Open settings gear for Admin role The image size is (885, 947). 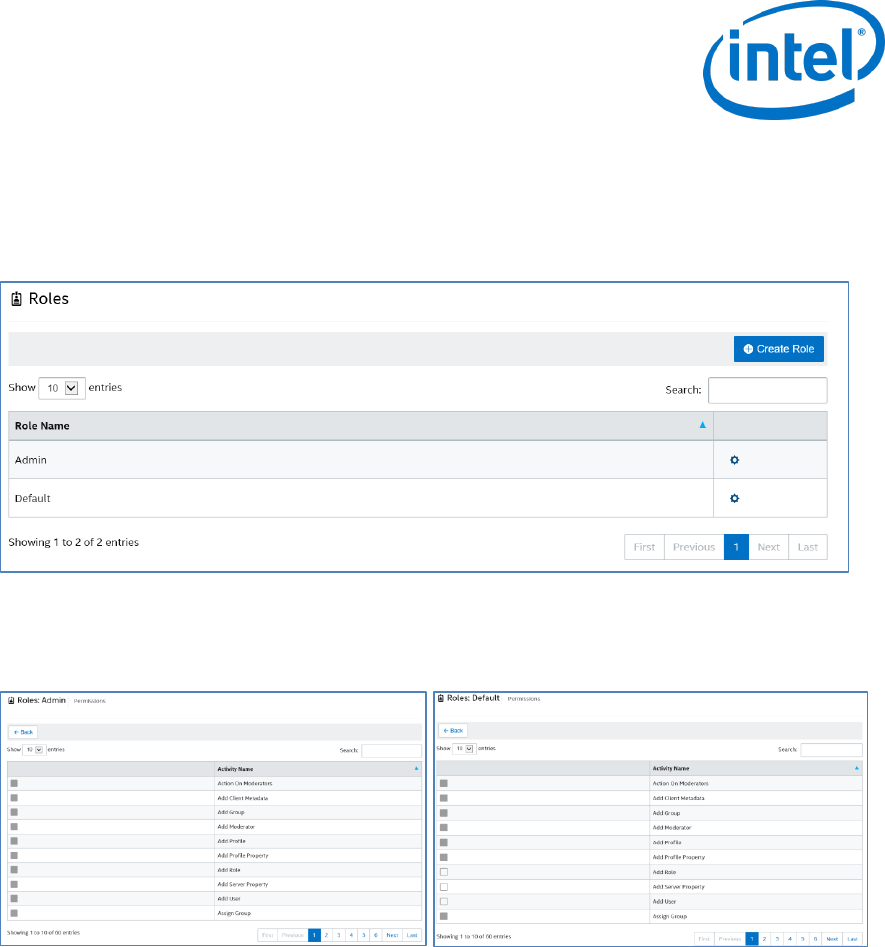point(734,460)
